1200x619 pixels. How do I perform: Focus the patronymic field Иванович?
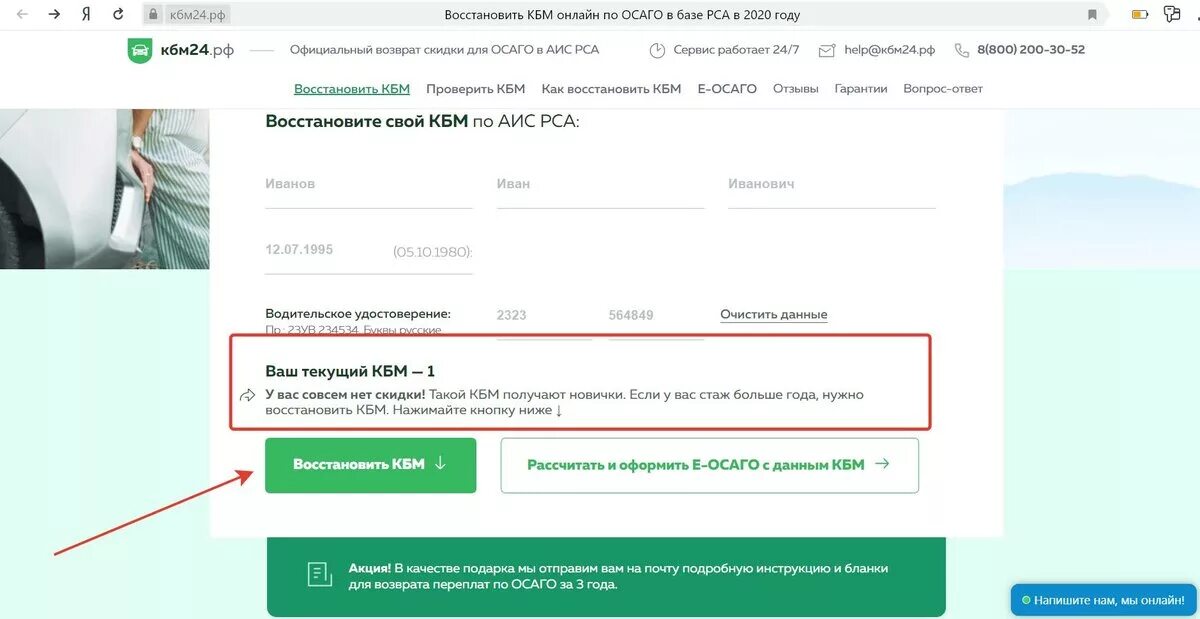pyautogui.click(x=832, y=185)
